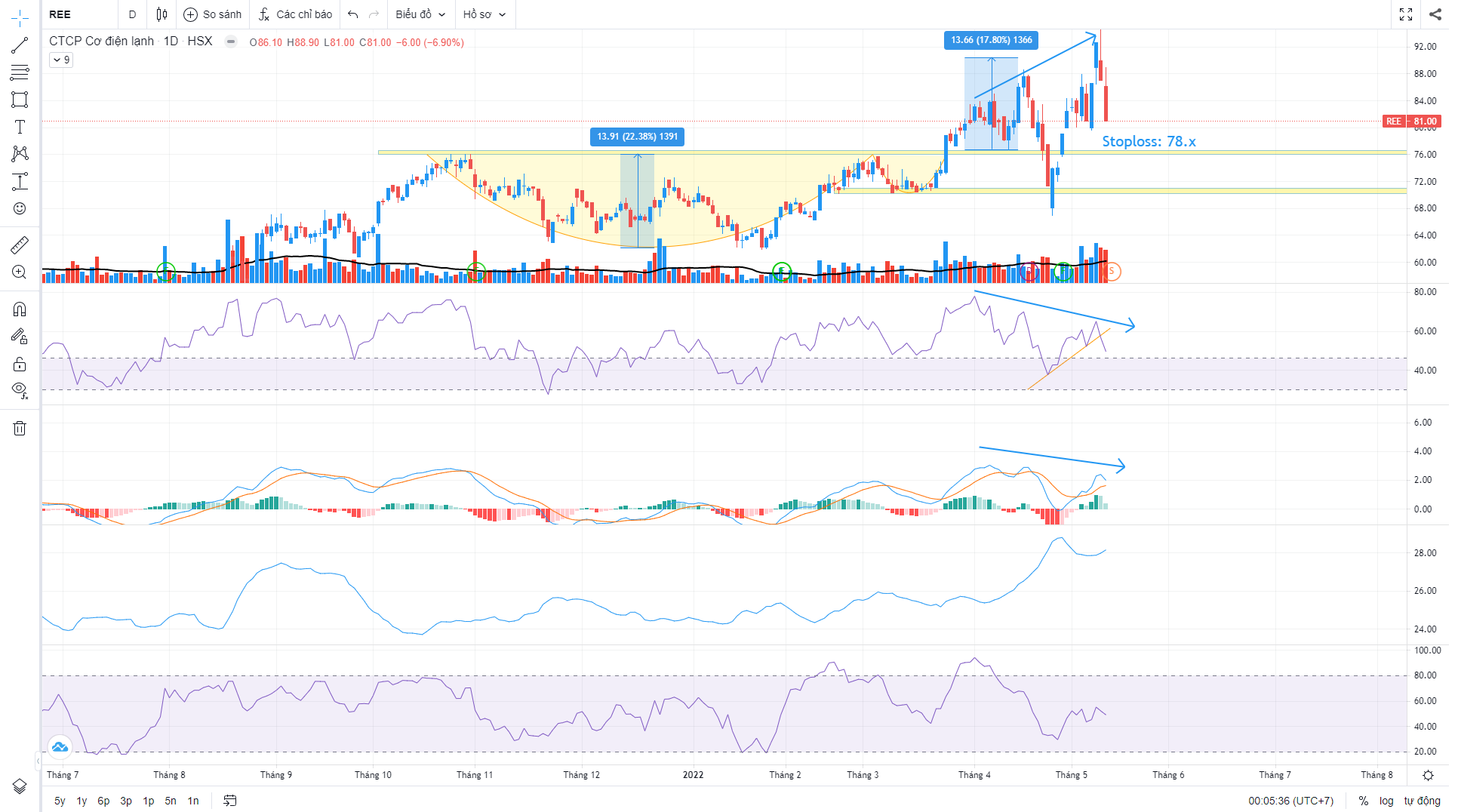This screenshot has width=1458, height=812.
Task: Select the geometric shapes tool
Action: coord(20,100)
